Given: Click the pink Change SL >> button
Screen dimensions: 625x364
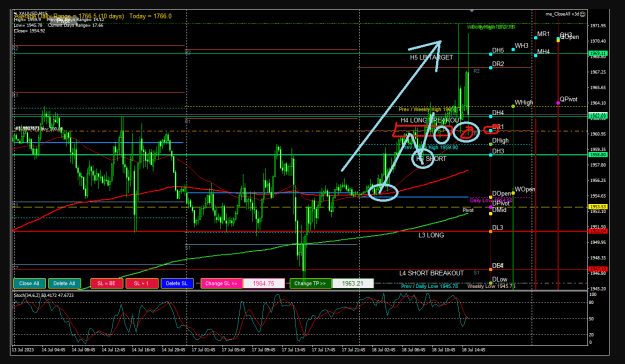Looking at the screenshot, I should pyautogui.click(x=221, y=283).
